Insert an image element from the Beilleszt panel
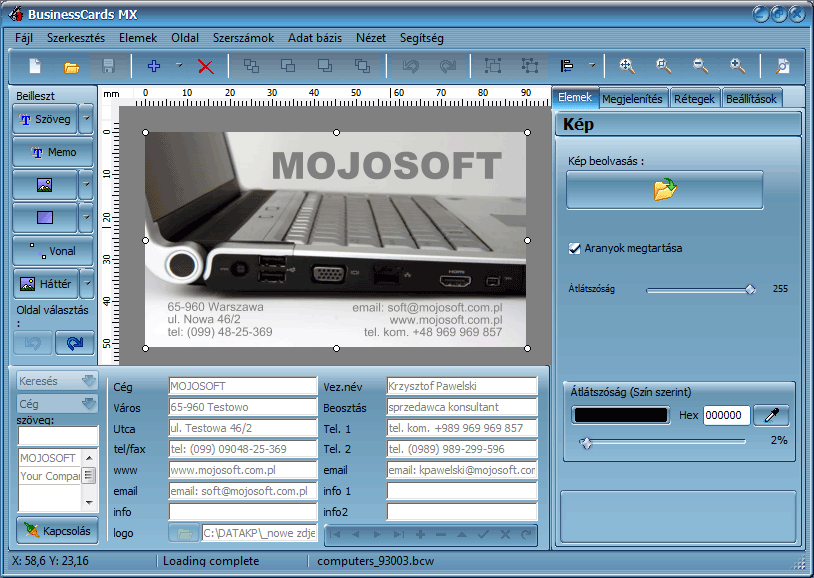 pos(45,184)
